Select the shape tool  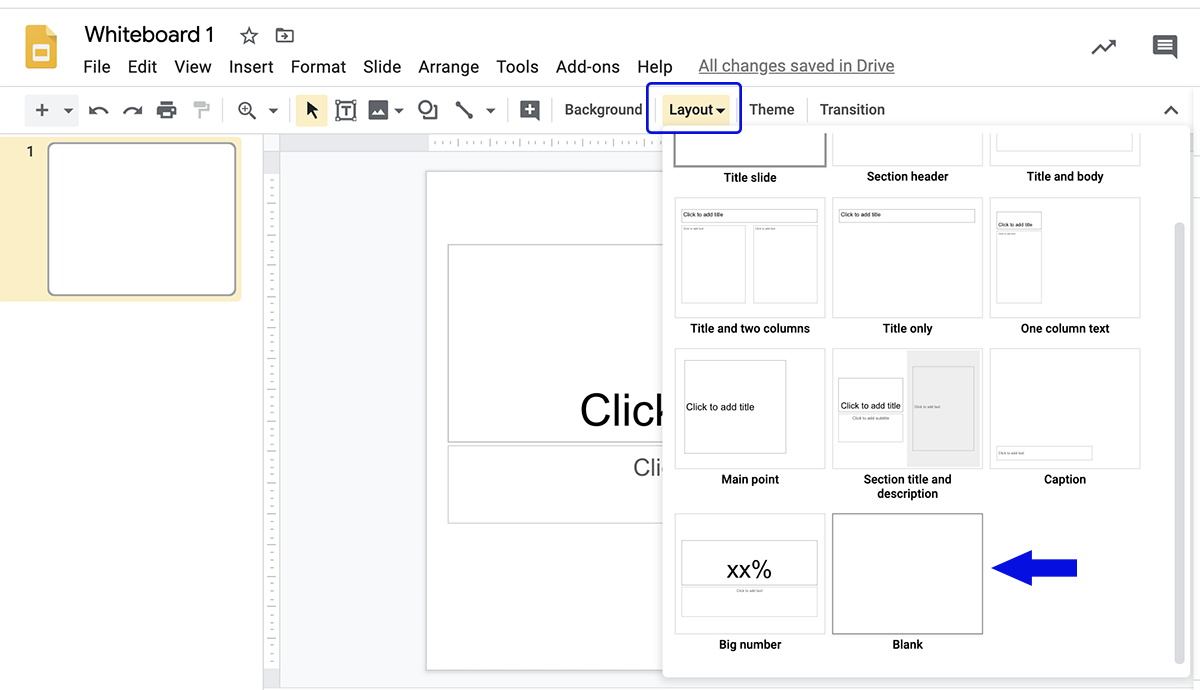click(428, 110)
